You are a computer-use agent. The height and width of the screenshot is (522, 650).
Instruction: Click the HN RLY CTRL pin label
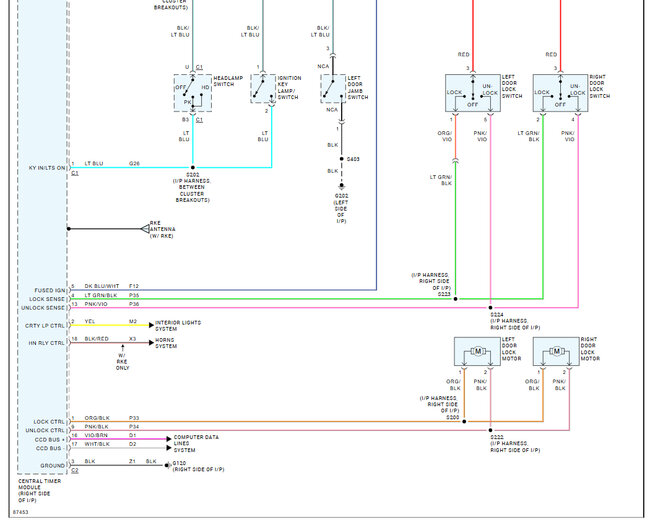tap(46, 343)
